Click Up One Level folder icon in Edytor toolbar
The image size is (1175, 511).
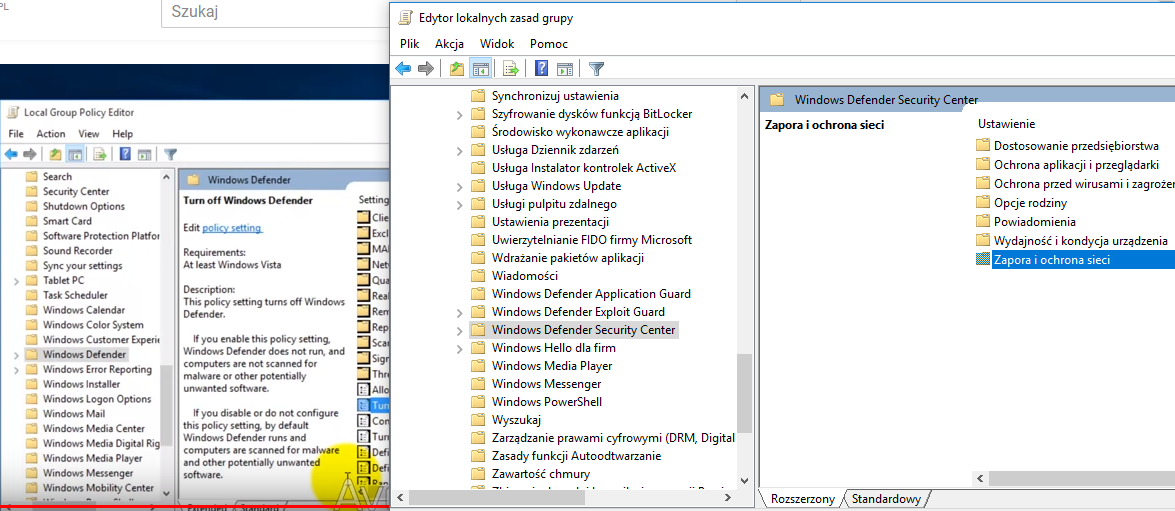pos(456,69)
